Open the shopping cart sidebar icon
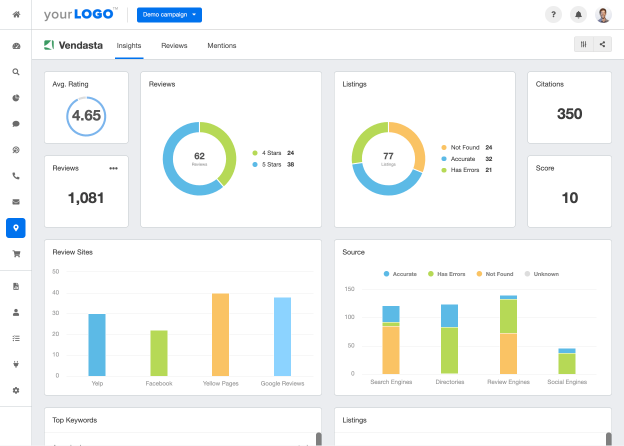624x446 pixels. [16, 254]
